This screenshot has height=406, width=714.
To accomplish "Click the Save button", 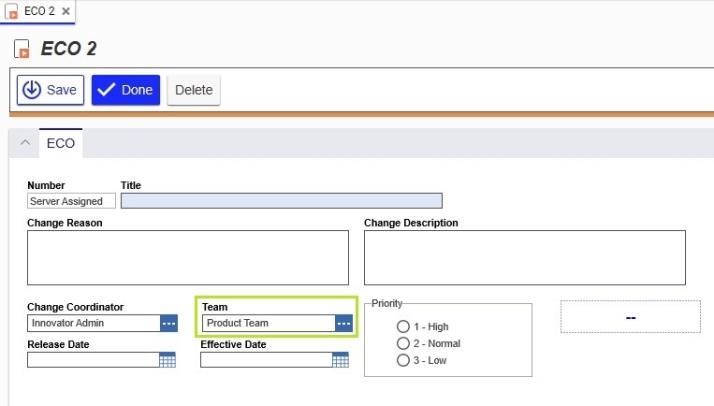I will (51, 90).
